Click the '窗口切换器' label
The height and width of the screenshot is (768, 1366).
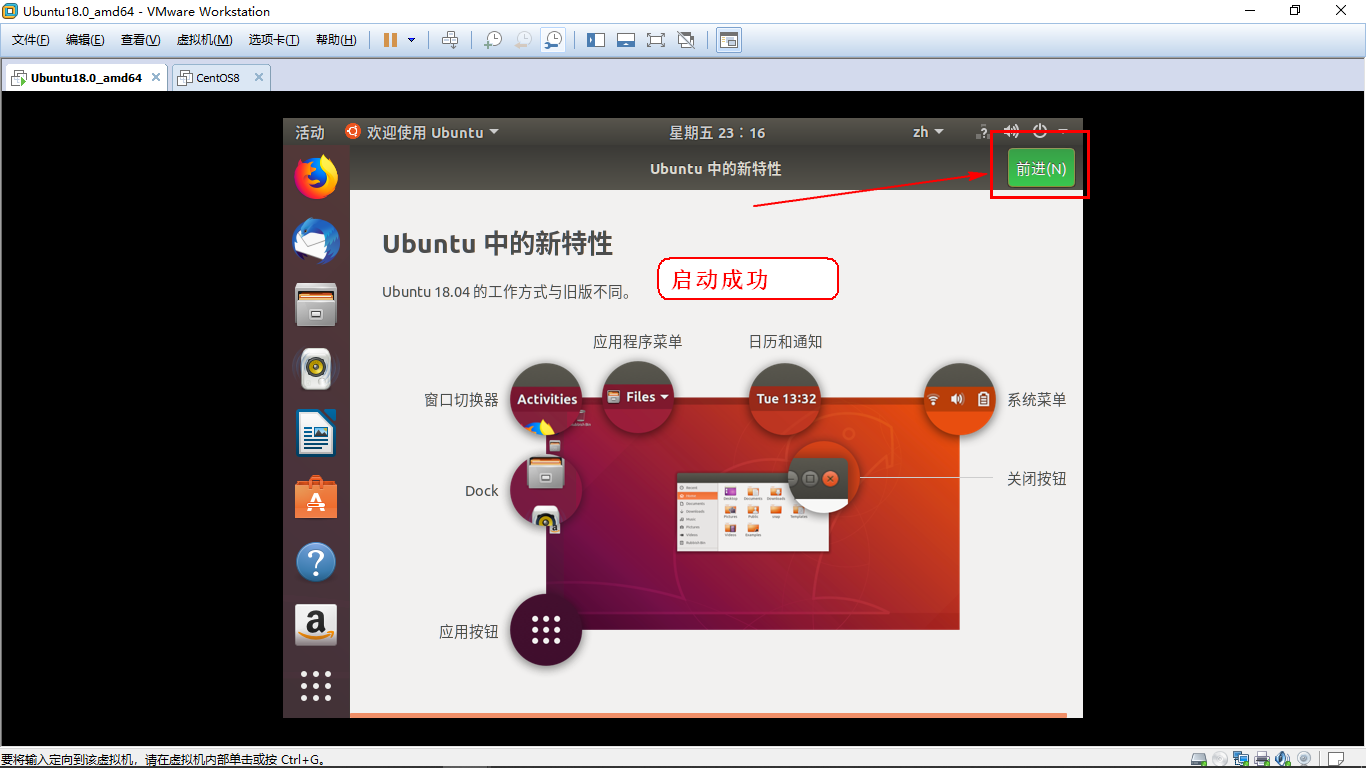(x=461, y=400)
